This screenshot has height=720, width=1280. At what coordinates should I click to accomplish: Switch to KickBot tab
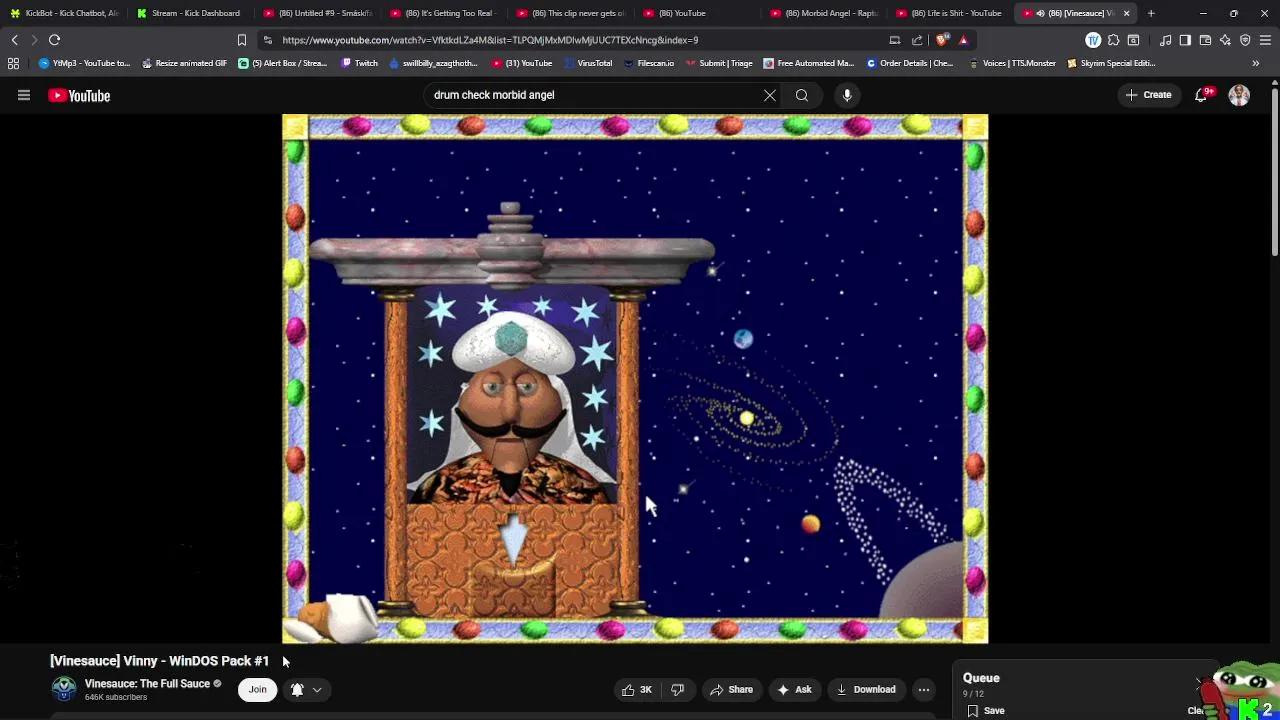tap(65, 13)
